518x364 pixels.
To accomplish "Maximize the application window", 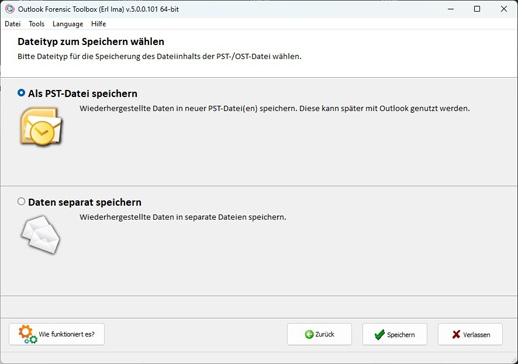I will coord(477,9).
